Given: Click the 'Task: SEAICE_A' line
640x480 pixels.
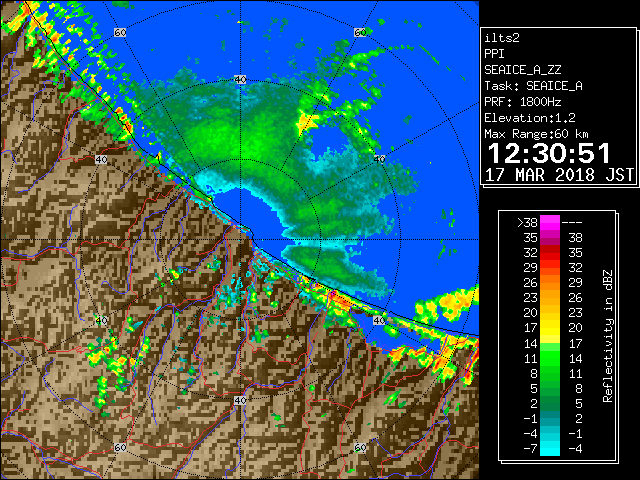Looking at the screenshot, I should coord(533,86).
